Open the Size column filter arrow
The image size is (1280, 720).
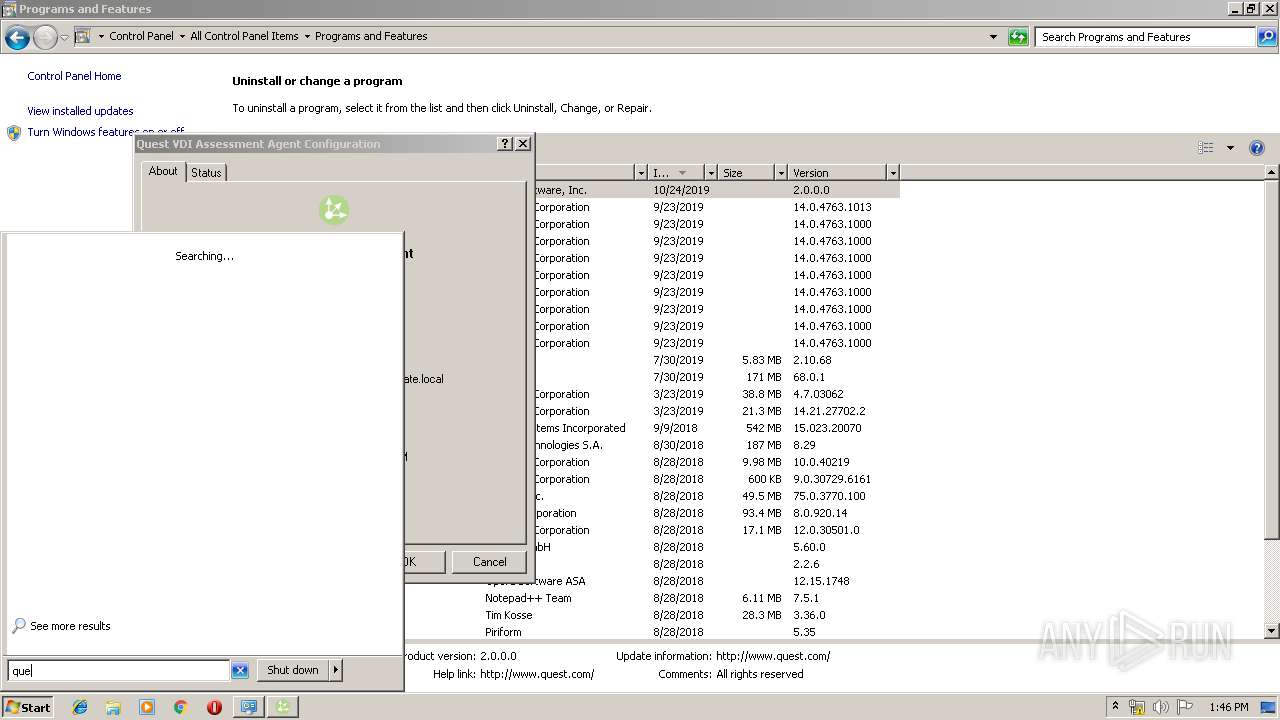(781, 173)
